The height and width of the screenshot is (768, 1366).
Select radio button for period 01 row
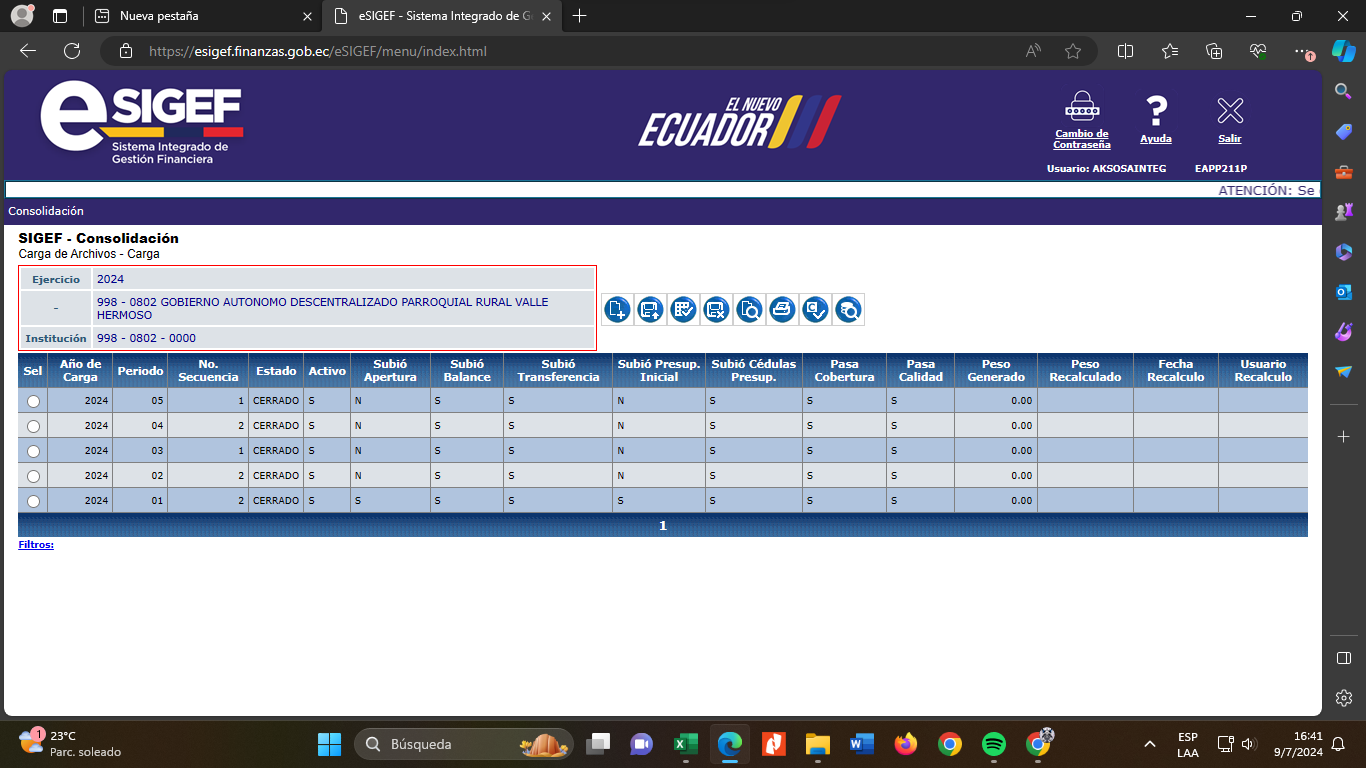coord(33,501)
